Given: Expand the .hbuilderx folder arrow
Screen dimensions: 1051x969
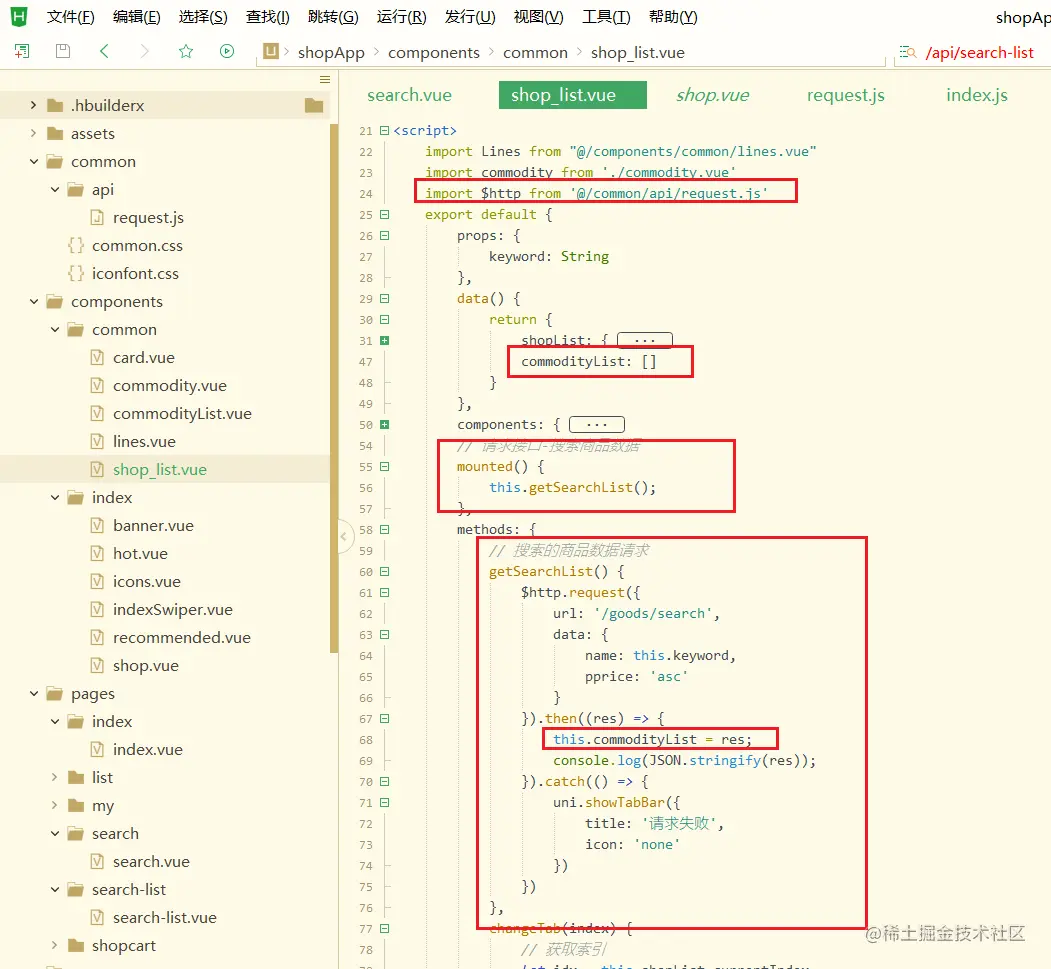Looking at the screenshot, I should tap(34, 105).
